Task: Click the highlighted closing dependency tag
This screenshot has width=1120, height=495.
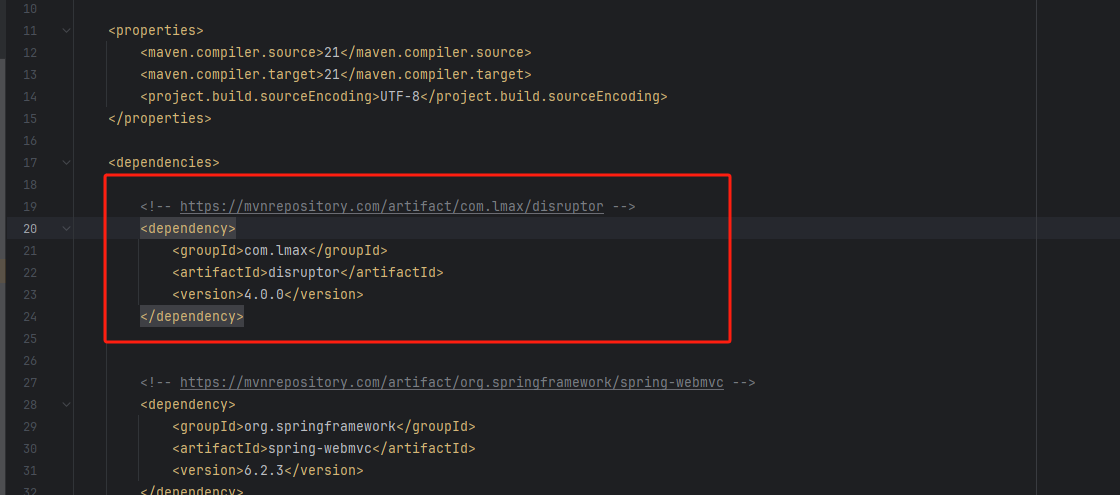Action: 191,316
